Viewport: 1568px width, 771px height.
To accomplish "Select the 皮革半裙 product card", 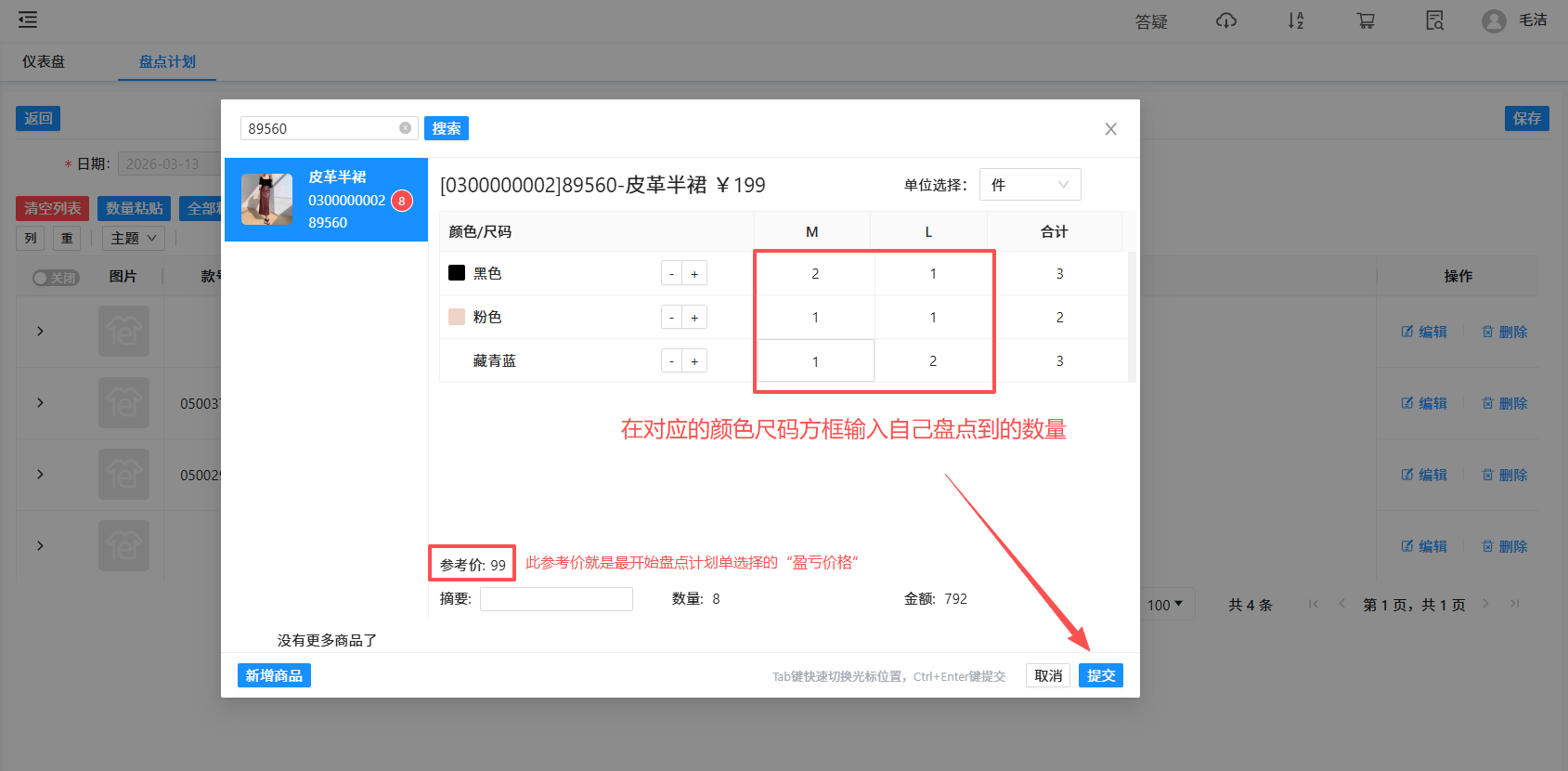I will click(326, 200).
